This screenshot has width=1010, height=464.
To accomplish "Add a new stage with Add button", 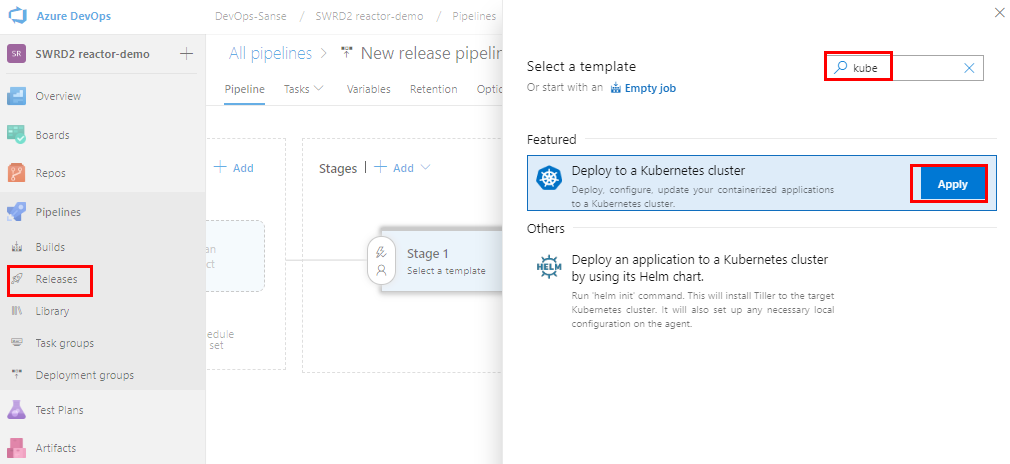I will coord(395,168).
